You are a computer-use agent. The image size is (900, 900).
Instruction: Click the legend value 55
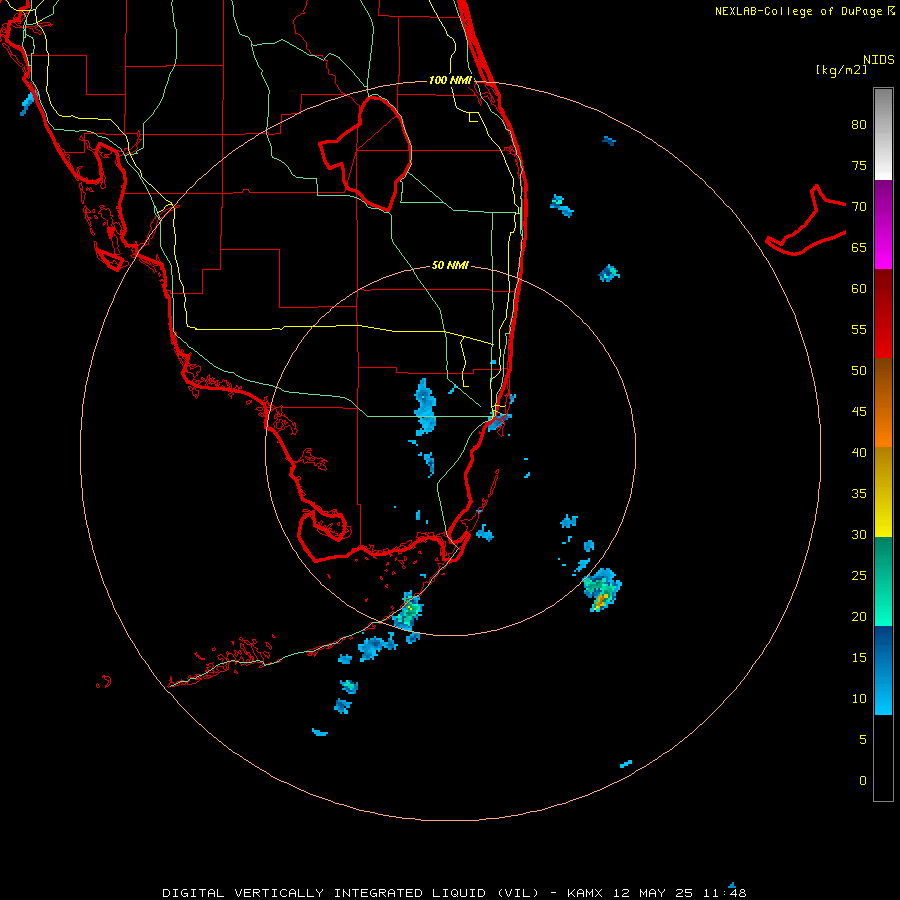tap(859, 330)
